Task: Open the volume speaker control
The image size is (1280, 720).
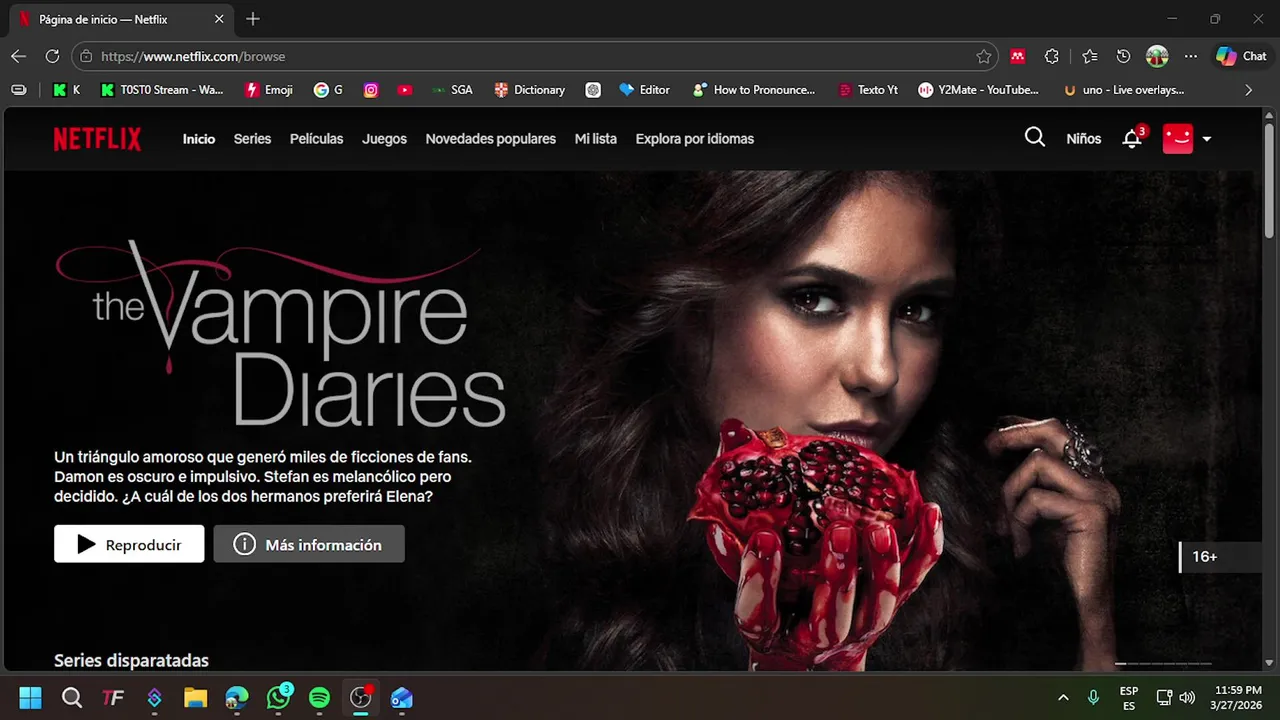Action: click(1187, 698)
